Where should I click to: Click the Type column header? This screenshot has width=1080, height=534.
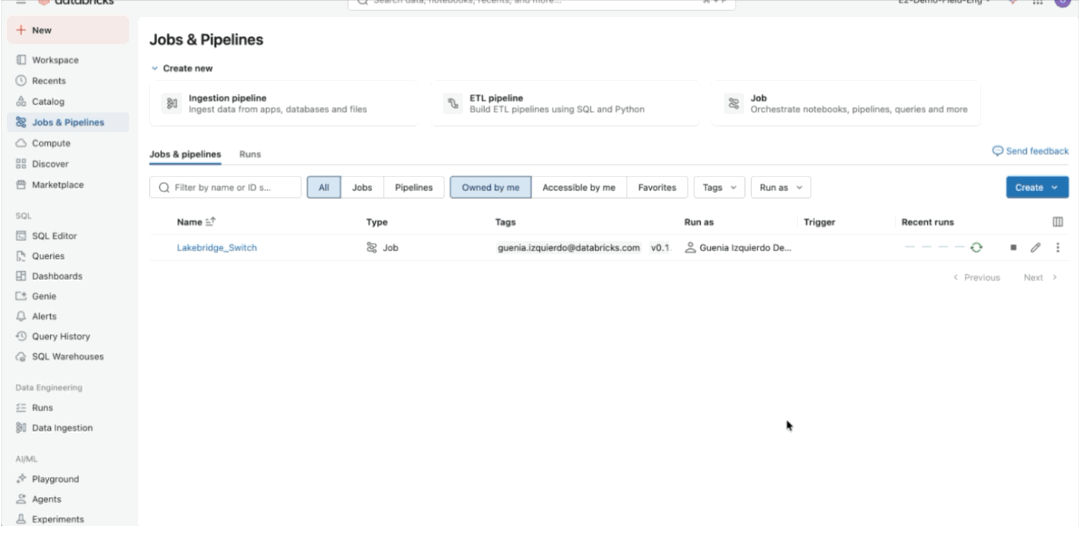point(377,222)
